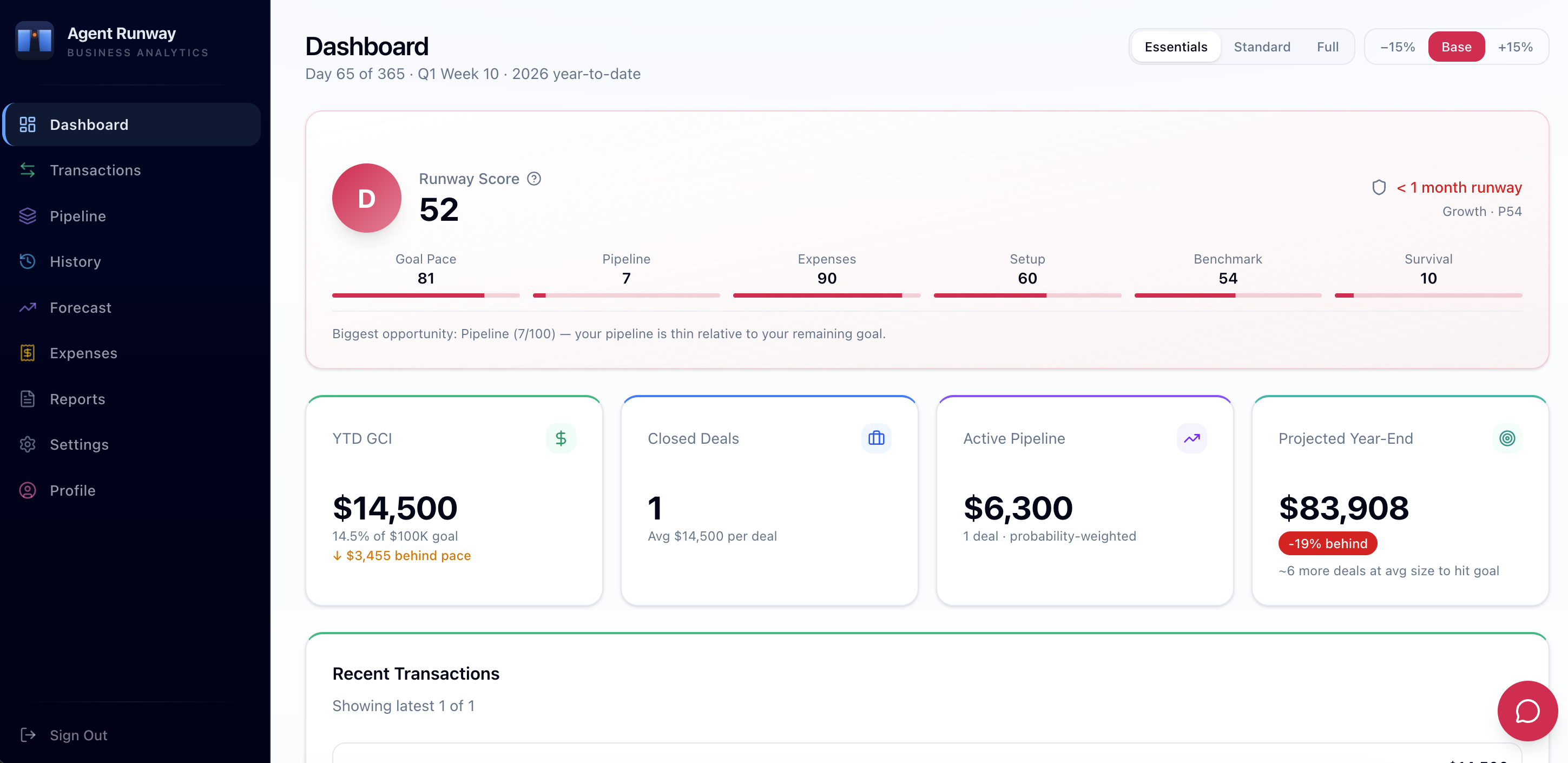Screen dimensions: 1568x763
Task: Open the chat support bubble
Action: pyautogui.click(x=1527, y=711)
